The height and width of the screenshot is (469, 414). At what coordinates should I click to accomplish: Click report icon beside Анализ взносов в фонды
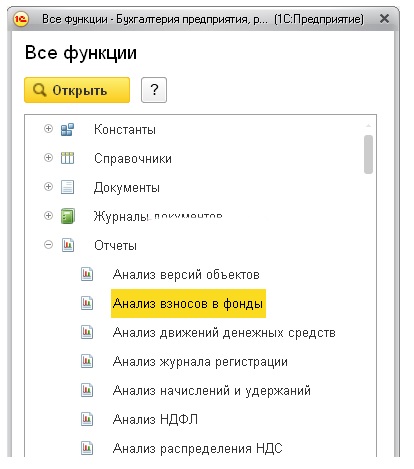[87, 303]
